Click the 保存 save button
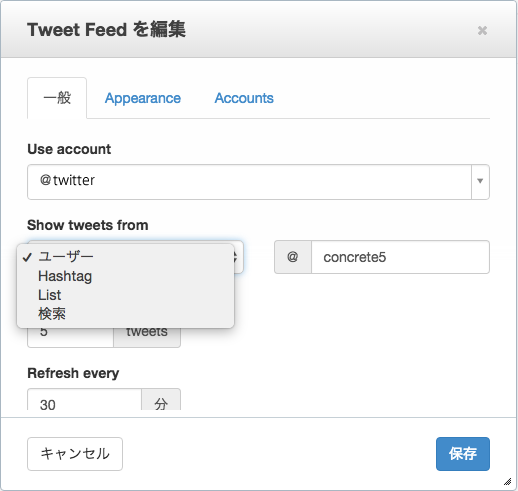Screen dimensions: 518x491 click(x=463, y=454)
